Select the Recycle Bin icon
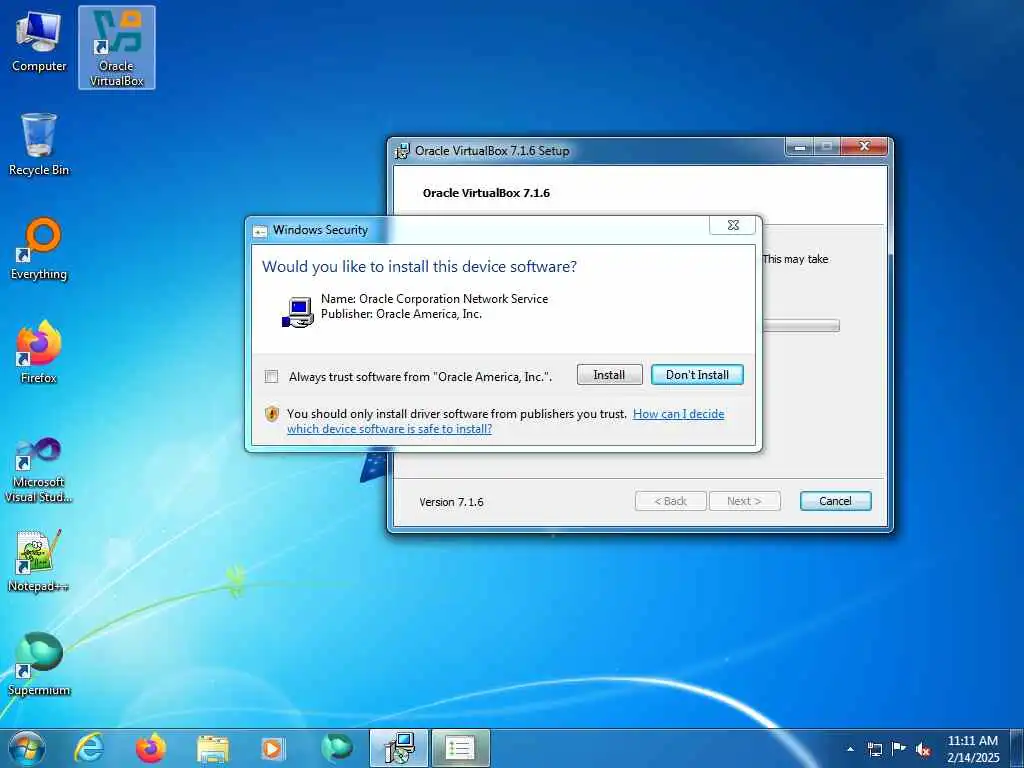 coord(39,145)
